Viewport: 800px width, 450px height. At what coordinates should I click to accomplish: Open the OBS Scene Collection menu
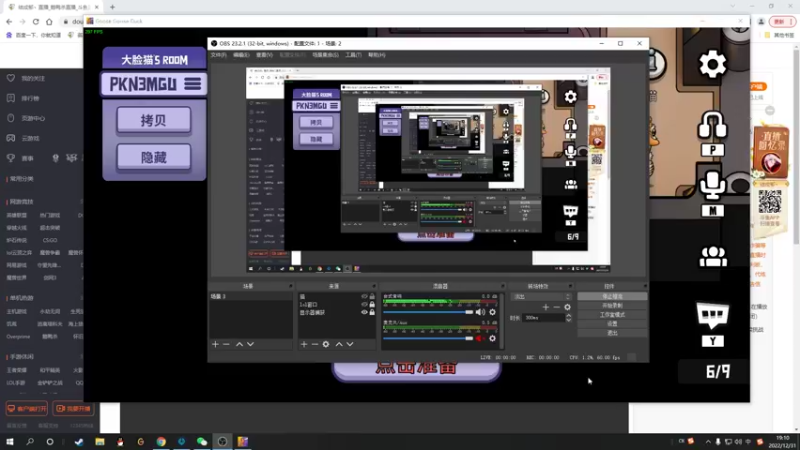click(326, 55)
